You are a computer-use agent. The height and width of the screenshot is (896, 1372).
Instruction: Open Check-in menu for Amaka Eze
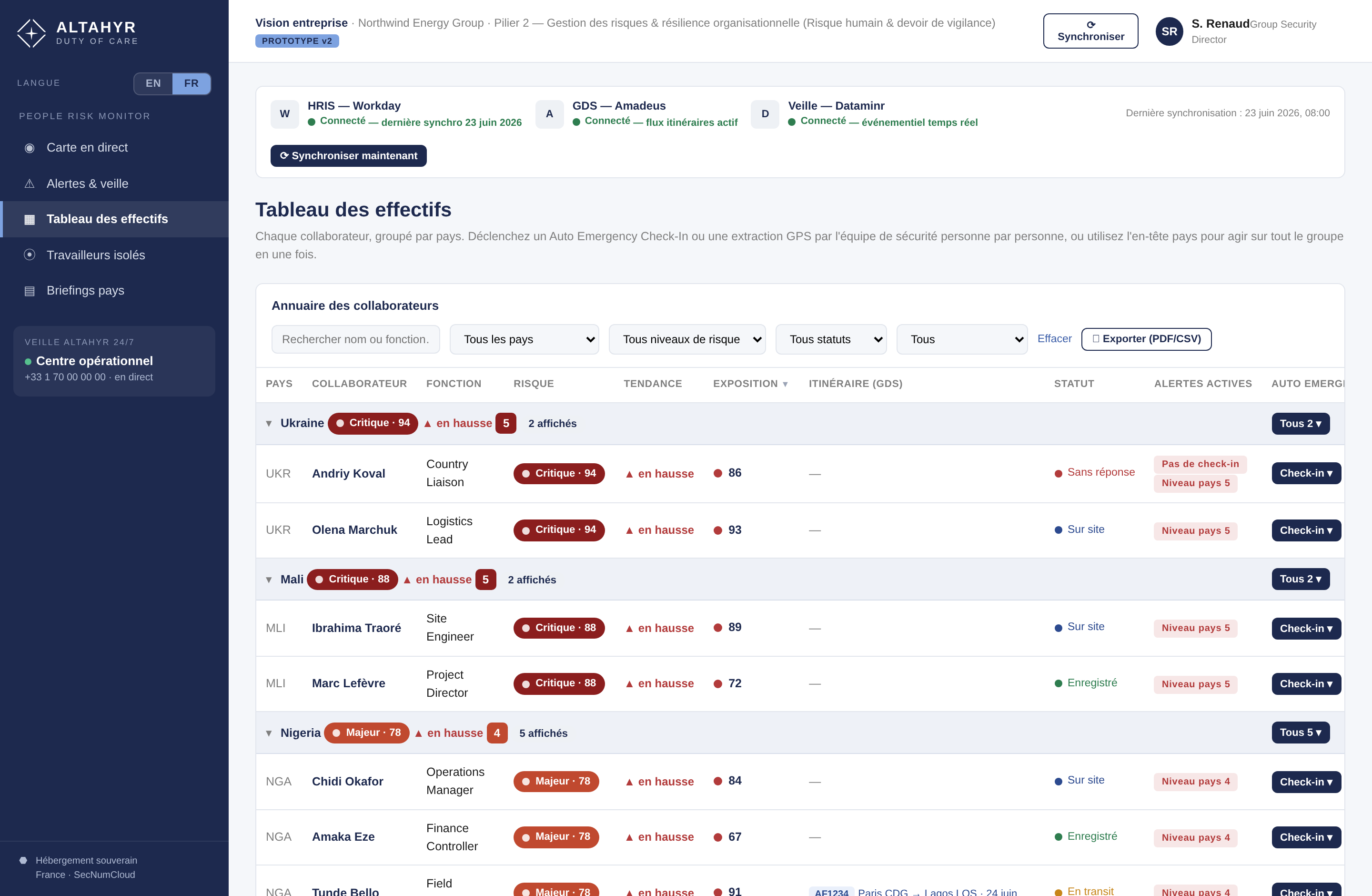1306,837
